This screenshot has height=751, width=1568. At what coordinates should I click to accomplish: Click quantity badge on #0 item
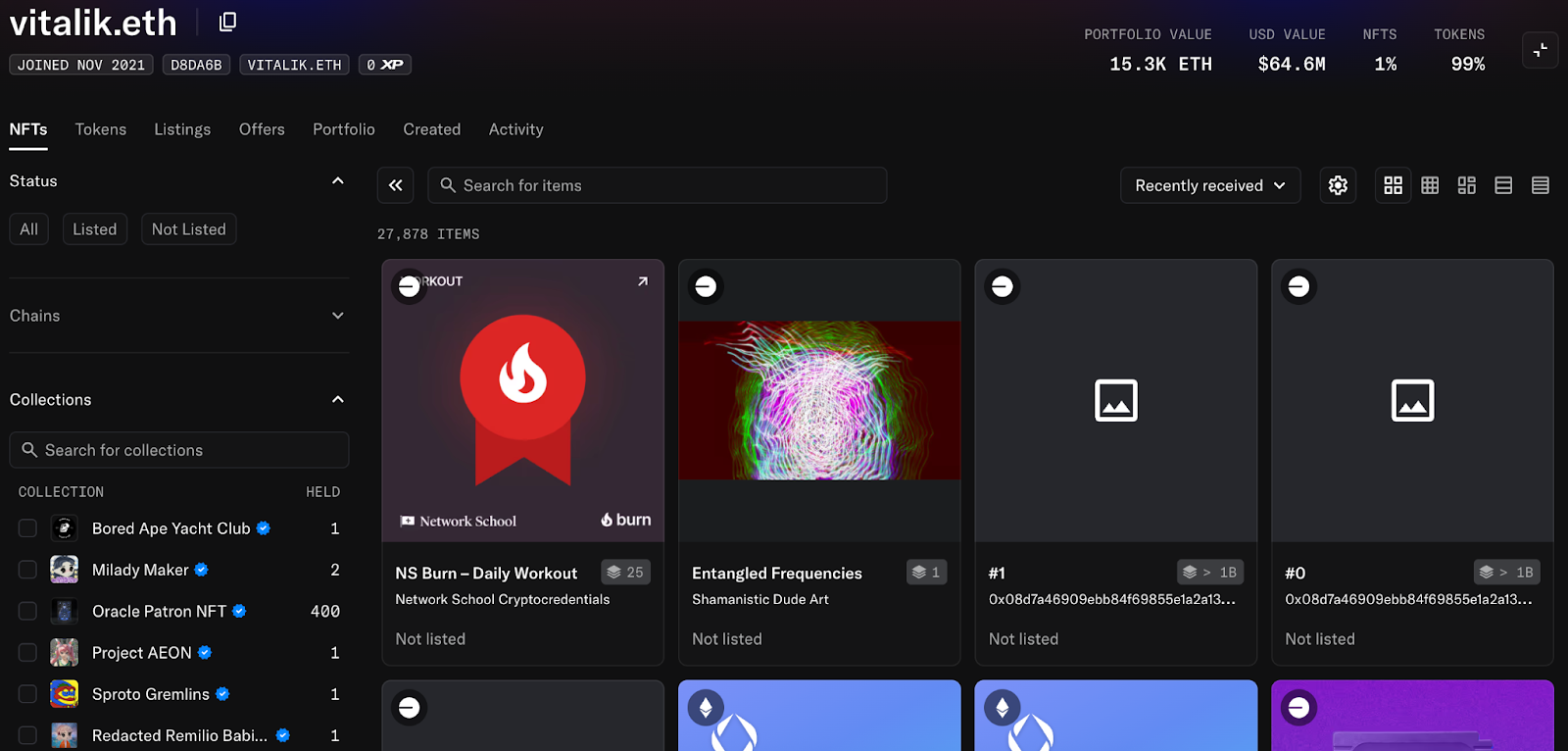click(x=1507, y=572)
